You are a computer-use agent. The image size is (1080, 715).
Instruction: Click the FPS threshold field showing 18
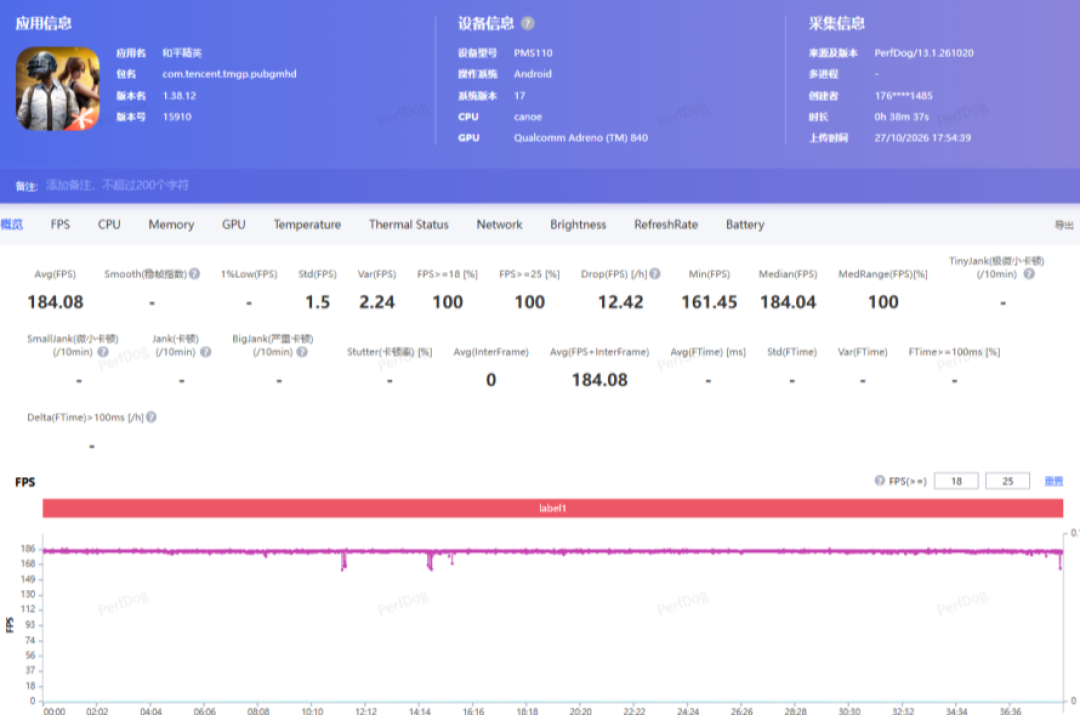coord(956,481)
